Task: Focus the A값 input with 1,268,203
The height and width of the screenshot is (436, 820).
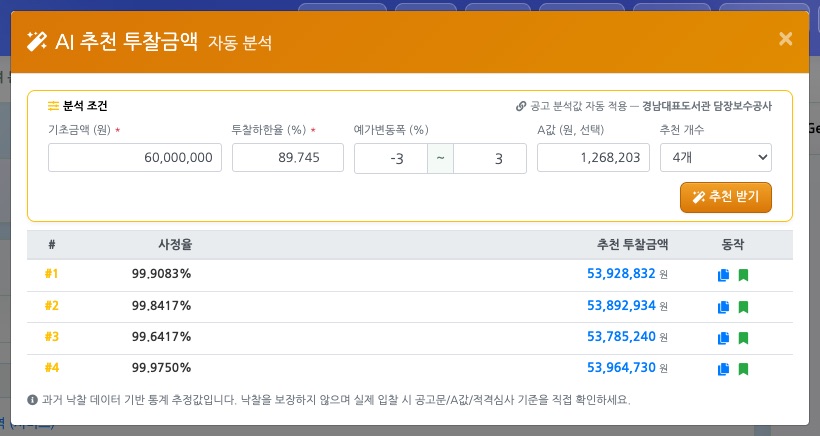Action: (x=593, y=157)
